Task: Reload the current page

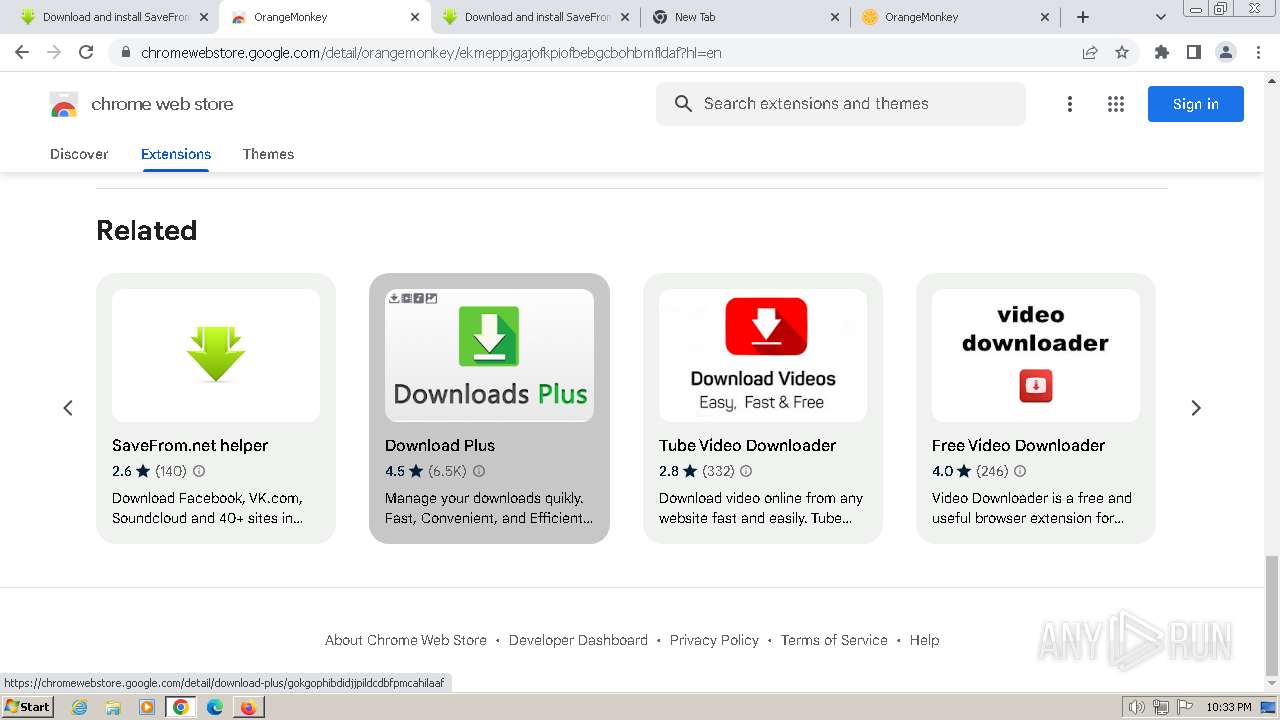Action: [86, 52]
